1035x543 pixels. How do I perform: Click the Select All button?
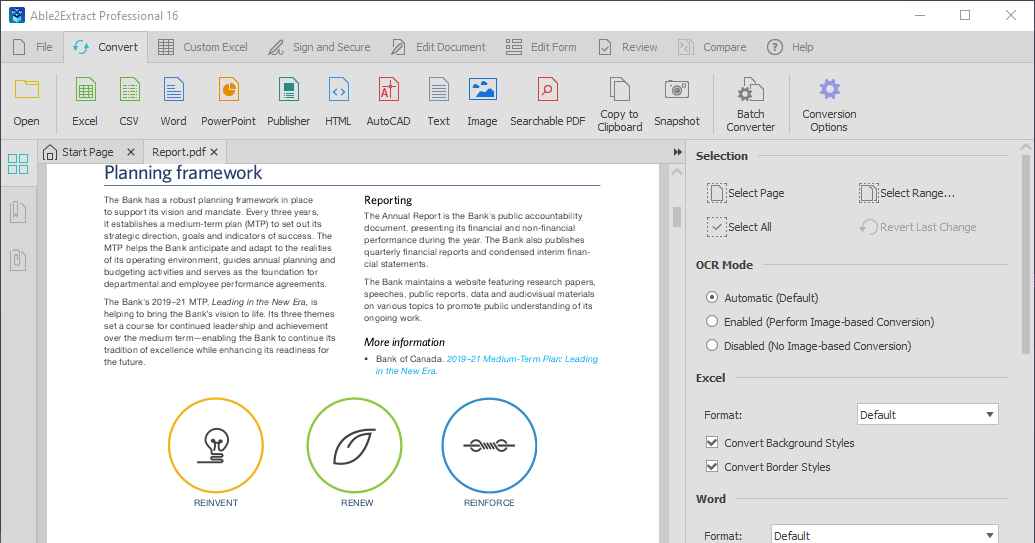point(739,227)
